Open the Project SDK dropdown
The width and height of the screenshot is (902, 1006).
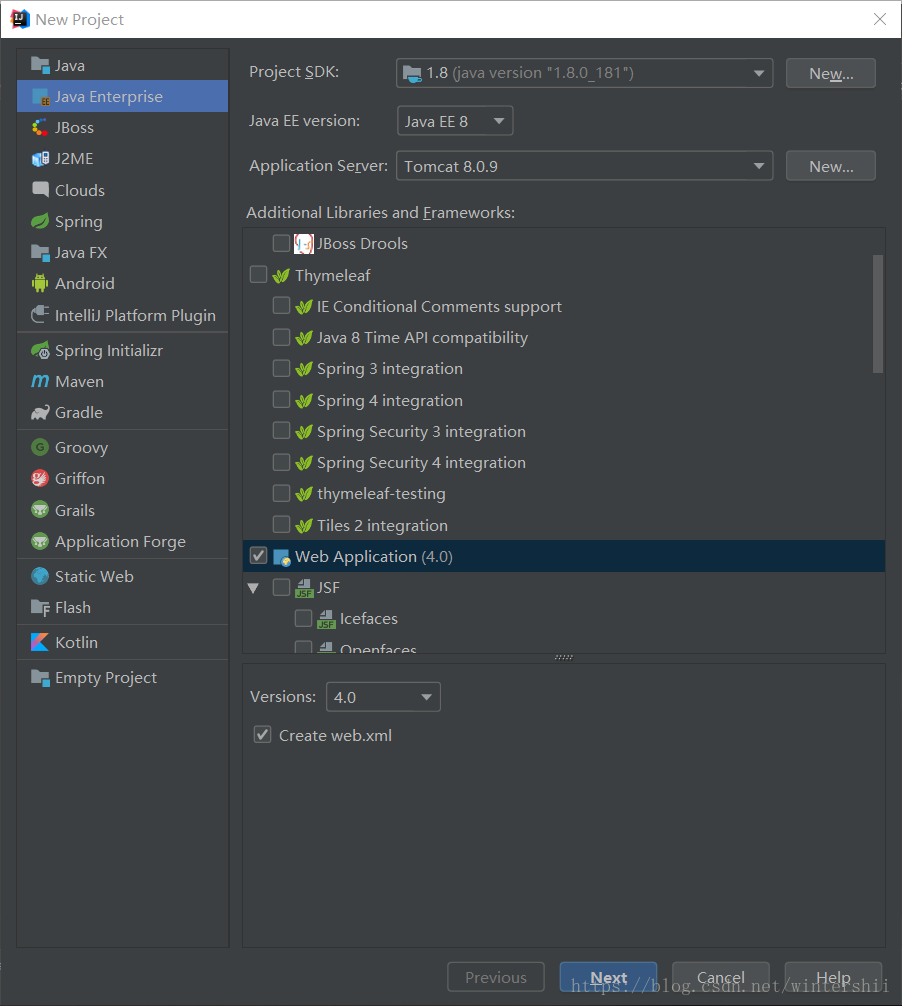tap(584, 73)
